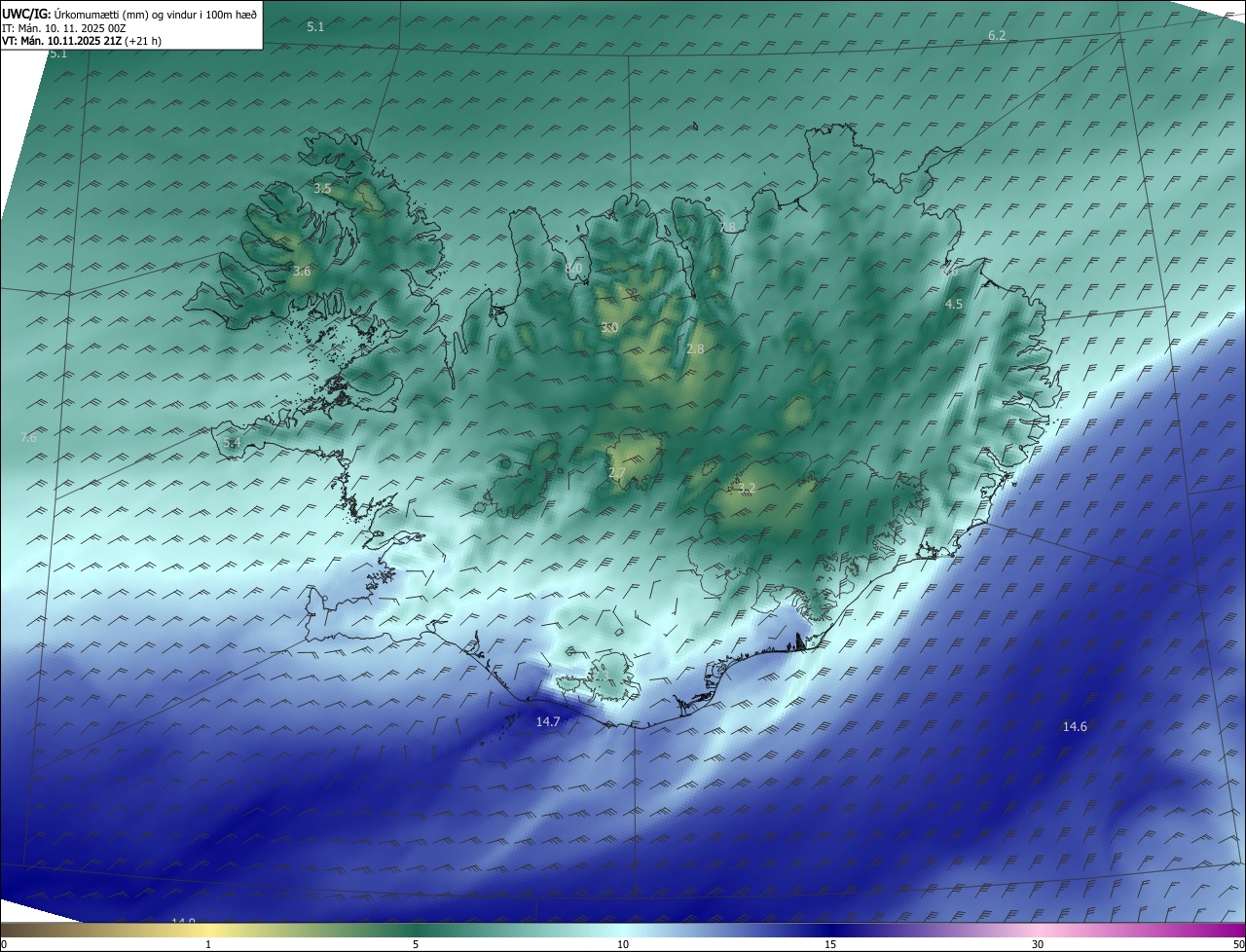Click the 8.0 value label on the map
1246x952 pixels.
coord(573,268)
